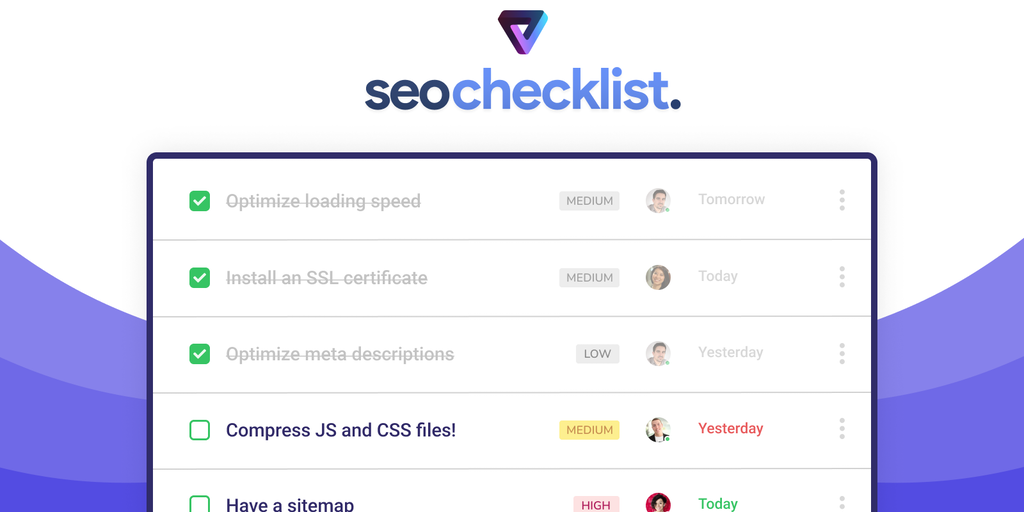Screen dimensions: 1024x512
Task: Open more options for Optimize loading speed
Action: click(x=842, y=200)
